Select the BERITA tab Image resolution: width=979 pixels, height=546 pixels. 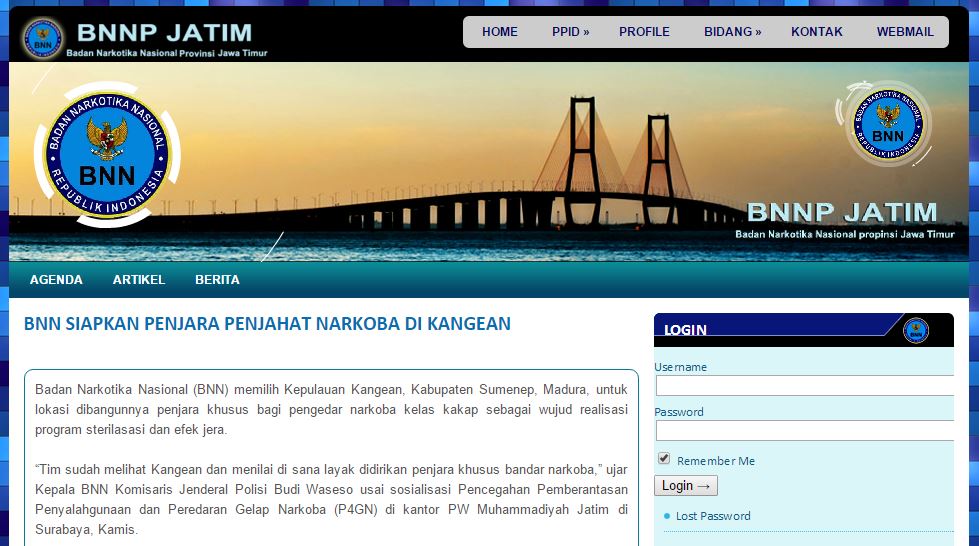click(217, 280)
